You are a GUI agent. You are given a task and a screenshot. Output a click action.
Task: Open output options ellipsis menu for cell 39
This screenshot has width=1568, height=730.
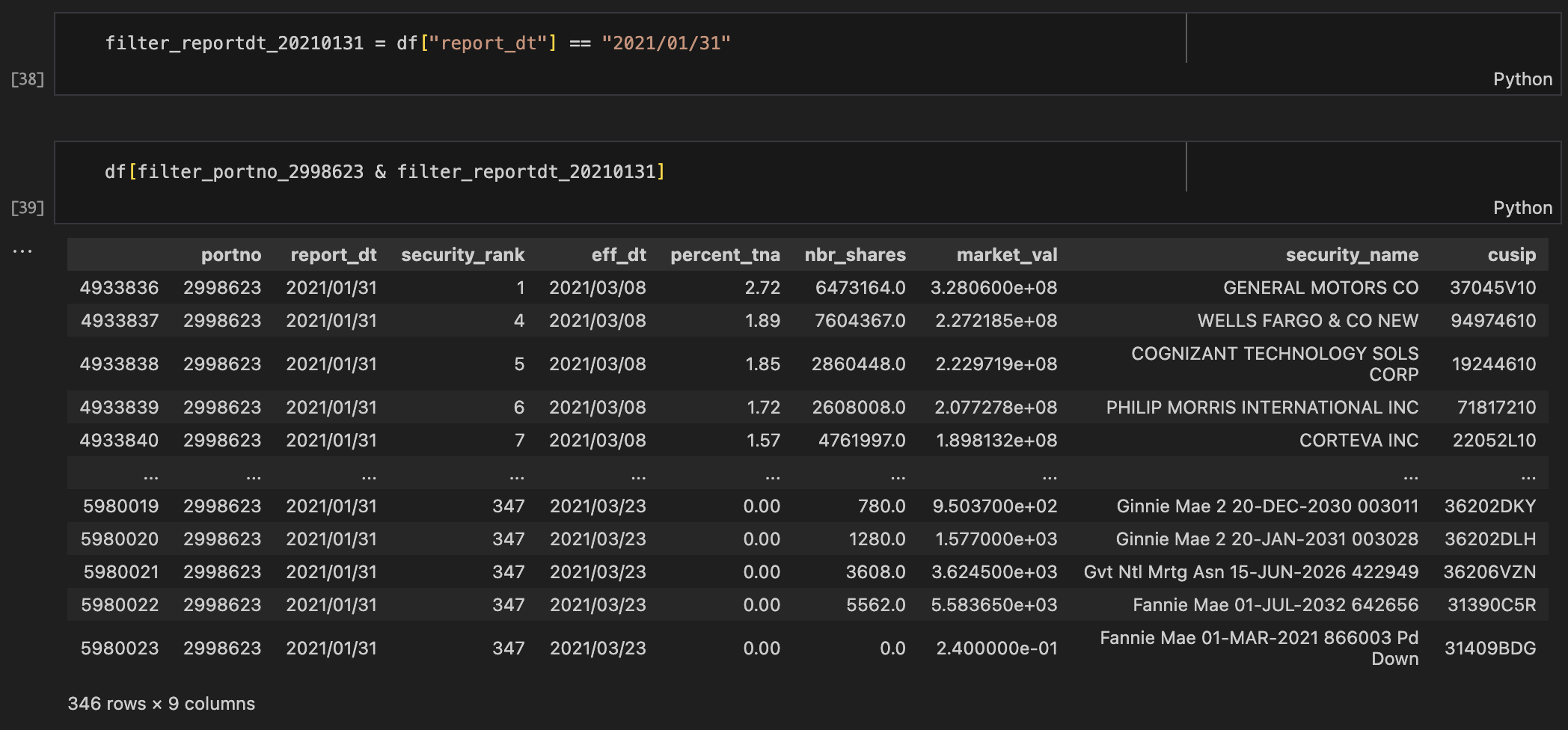[x=22, y=251]
